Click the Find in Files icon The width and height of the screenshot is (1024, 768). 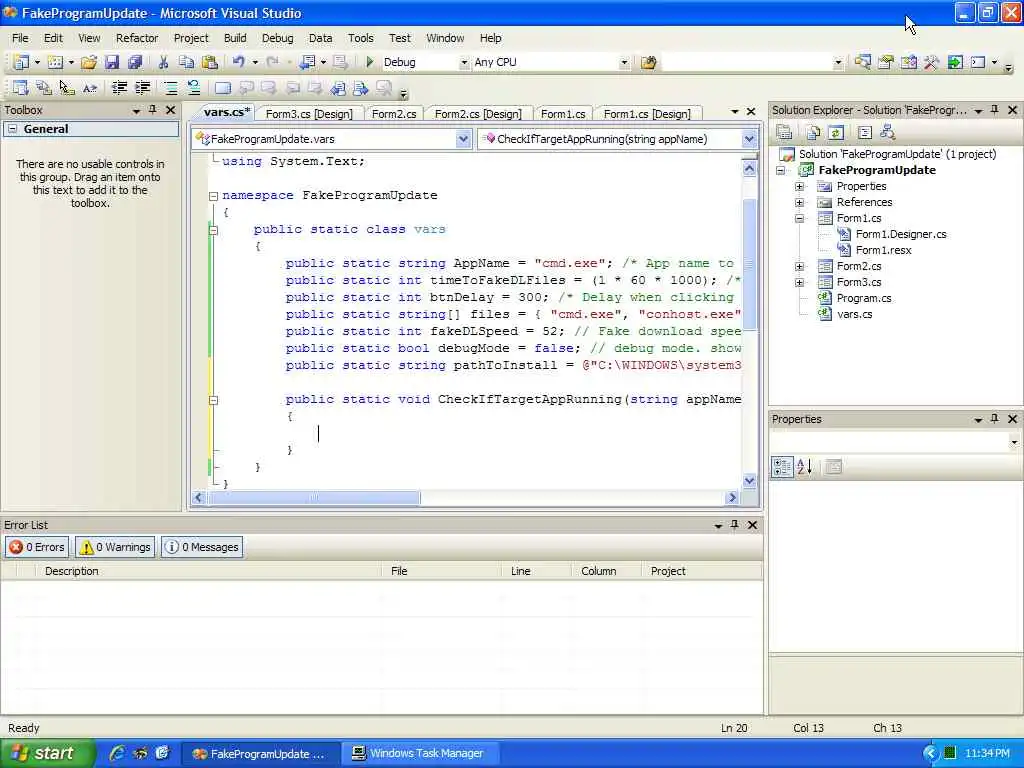click(x=648, y=63)
